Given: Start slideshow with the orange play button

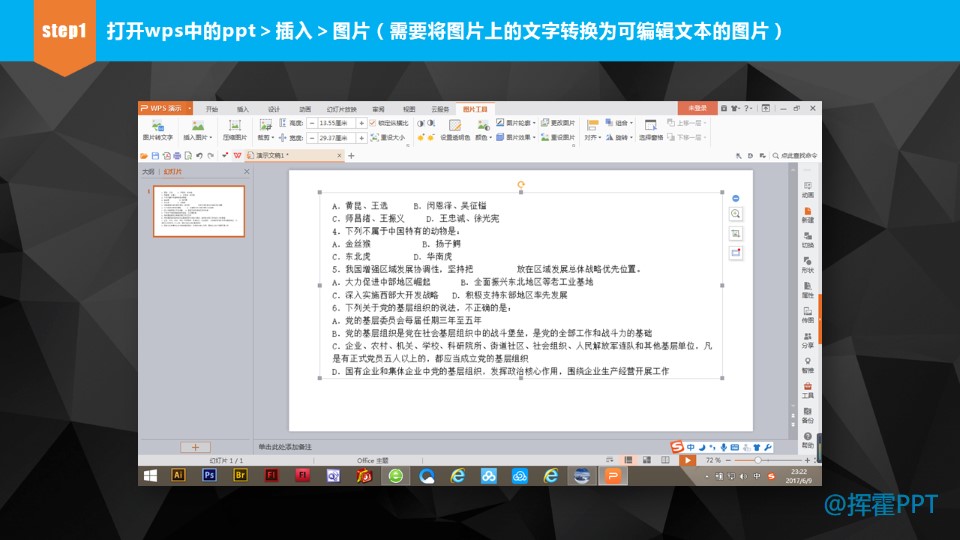Looking at the screenshot, I should pyautogui.click(x=687, y=460).
